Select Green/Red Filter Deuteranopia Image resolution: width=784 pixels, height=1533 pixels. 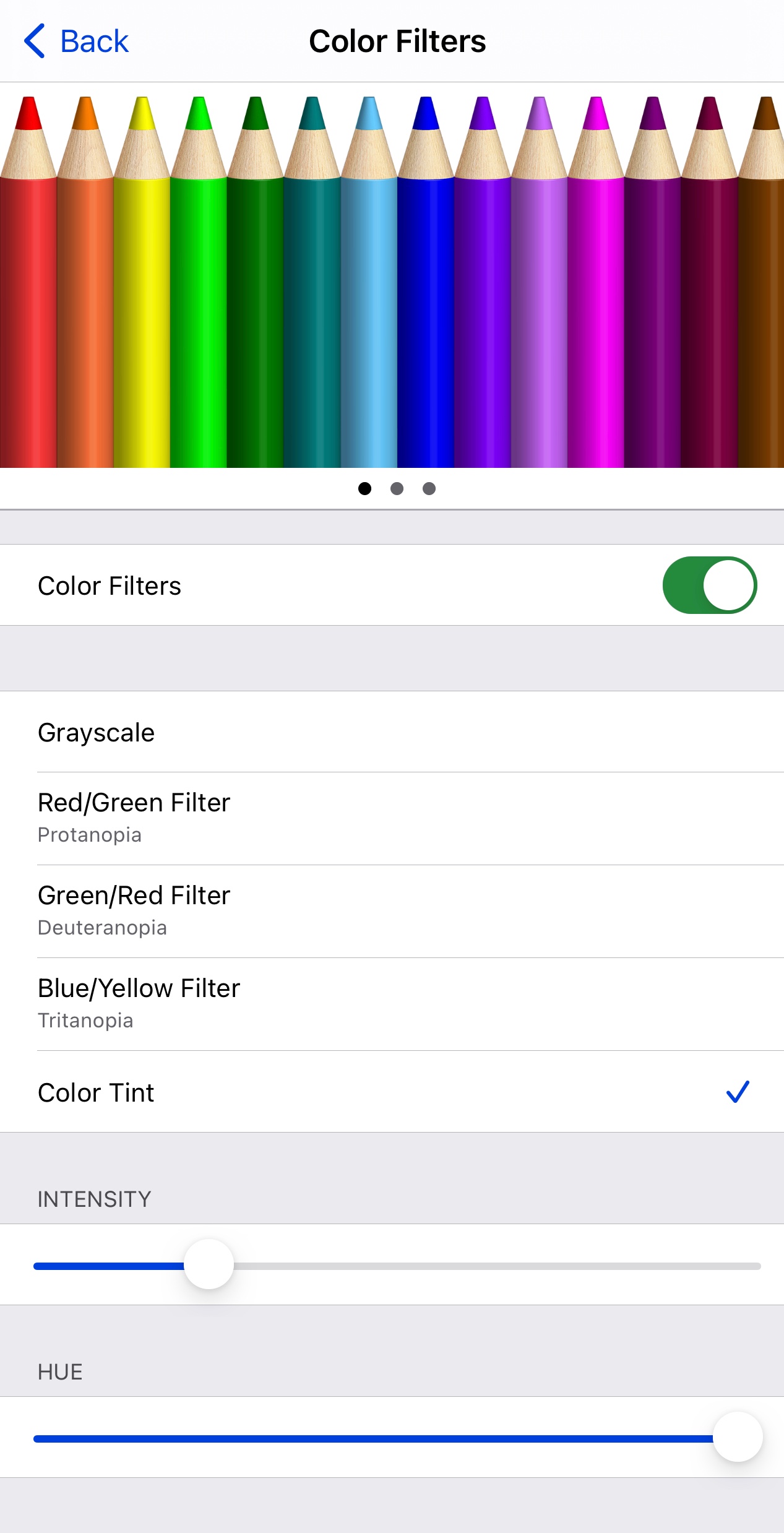click(392, 911)
